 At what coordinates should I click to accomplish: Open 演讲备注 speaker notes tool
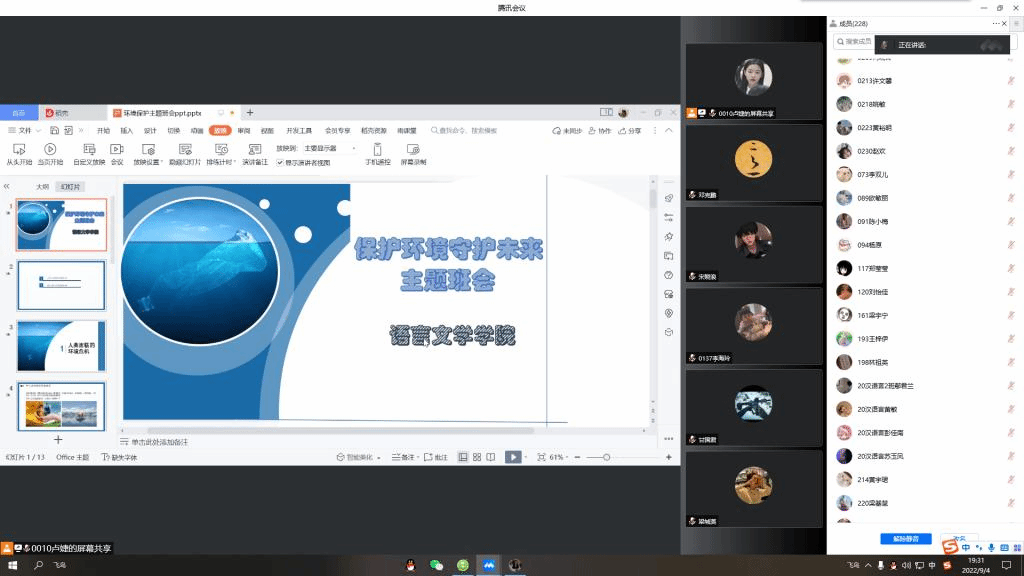tap(254, 149)
